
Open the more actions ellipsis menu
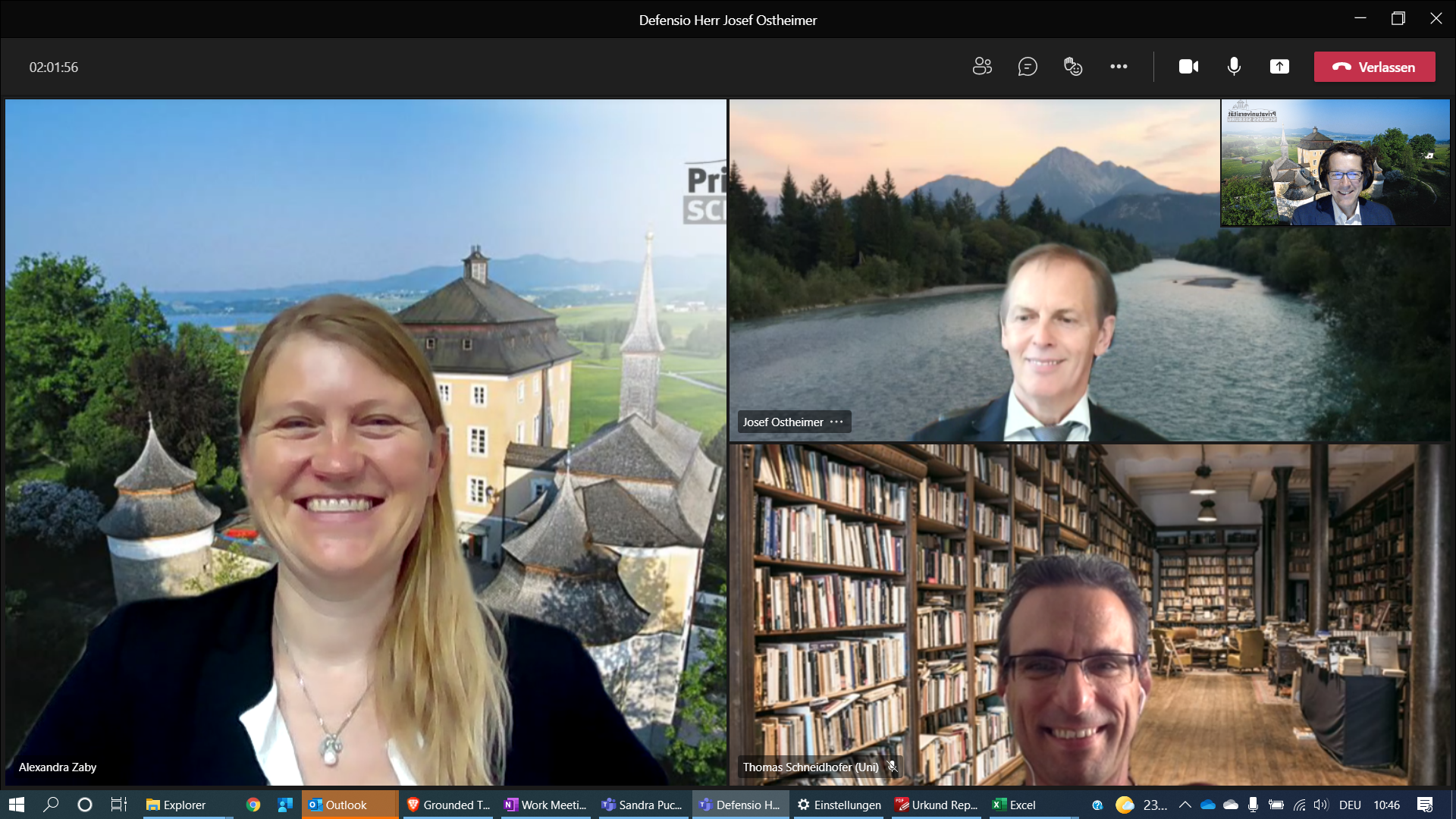coord(1119,67)
